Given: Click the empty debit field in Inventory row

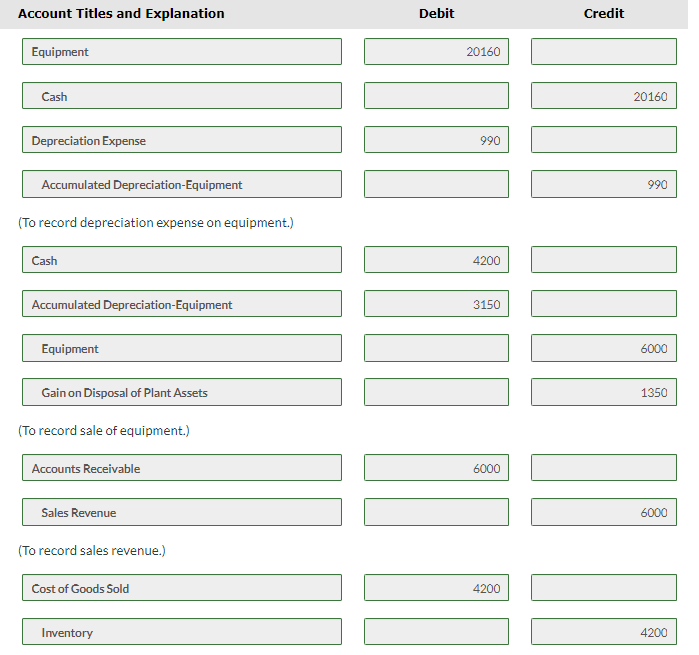Looking at the screenshot, I should tap(436, 631).
